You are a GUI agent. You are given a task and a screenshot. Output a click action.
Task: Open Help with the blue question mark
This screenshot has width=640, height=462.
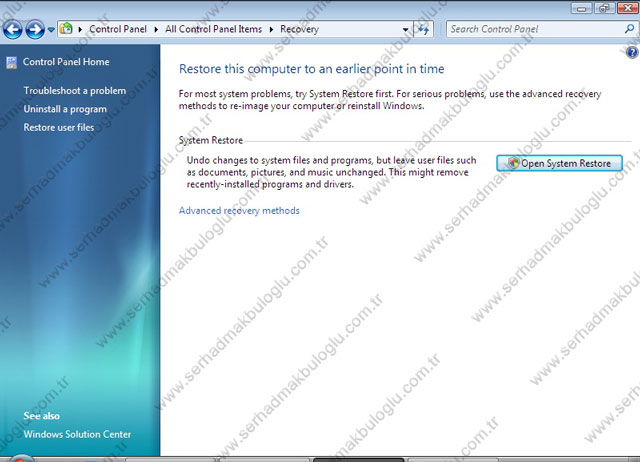[x=632, y=53]
